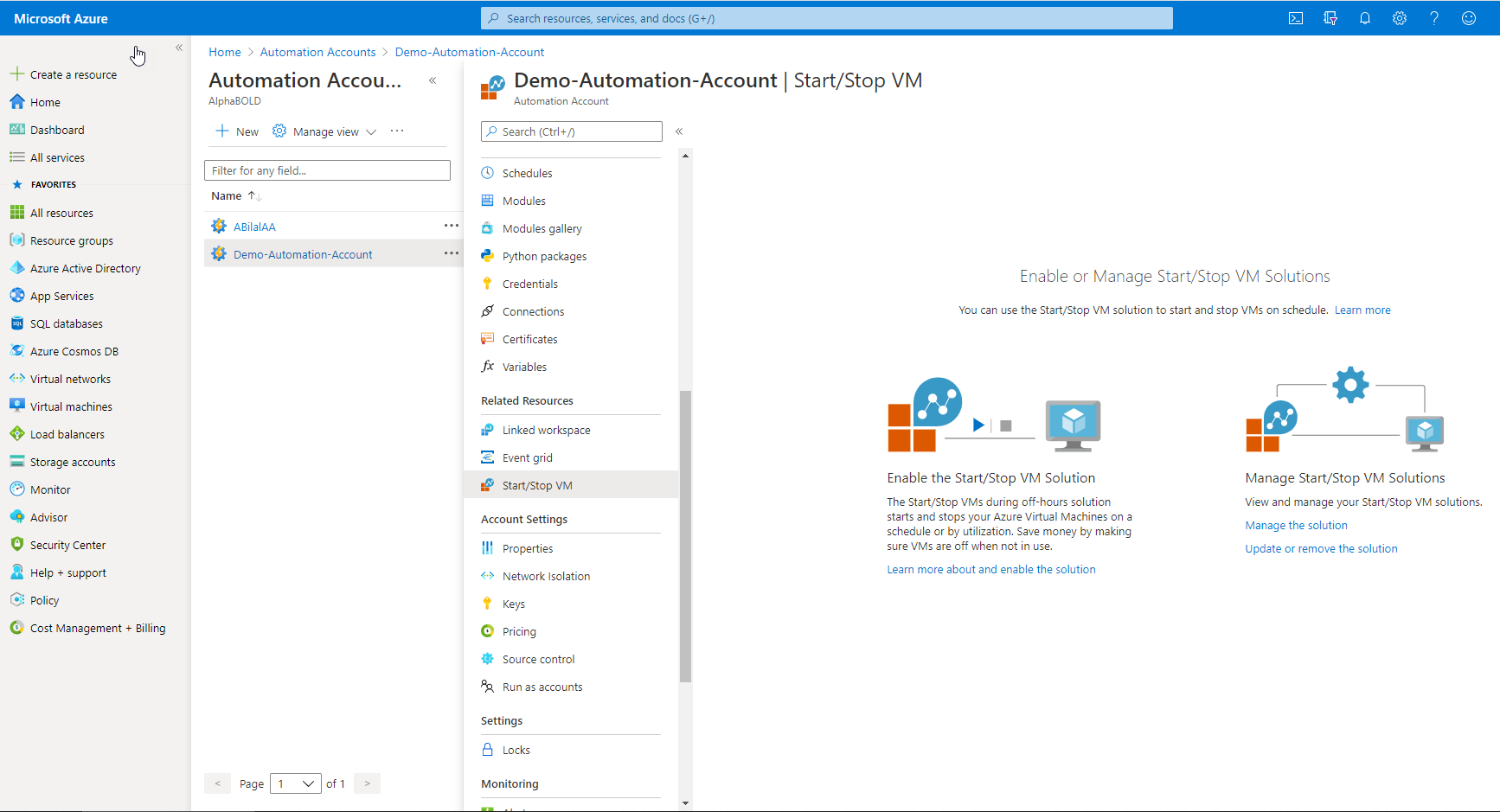The height and width of the screenshot is (812, 1500).
Task: Click Home breadcrumb link
Action: tap(225, 52)
